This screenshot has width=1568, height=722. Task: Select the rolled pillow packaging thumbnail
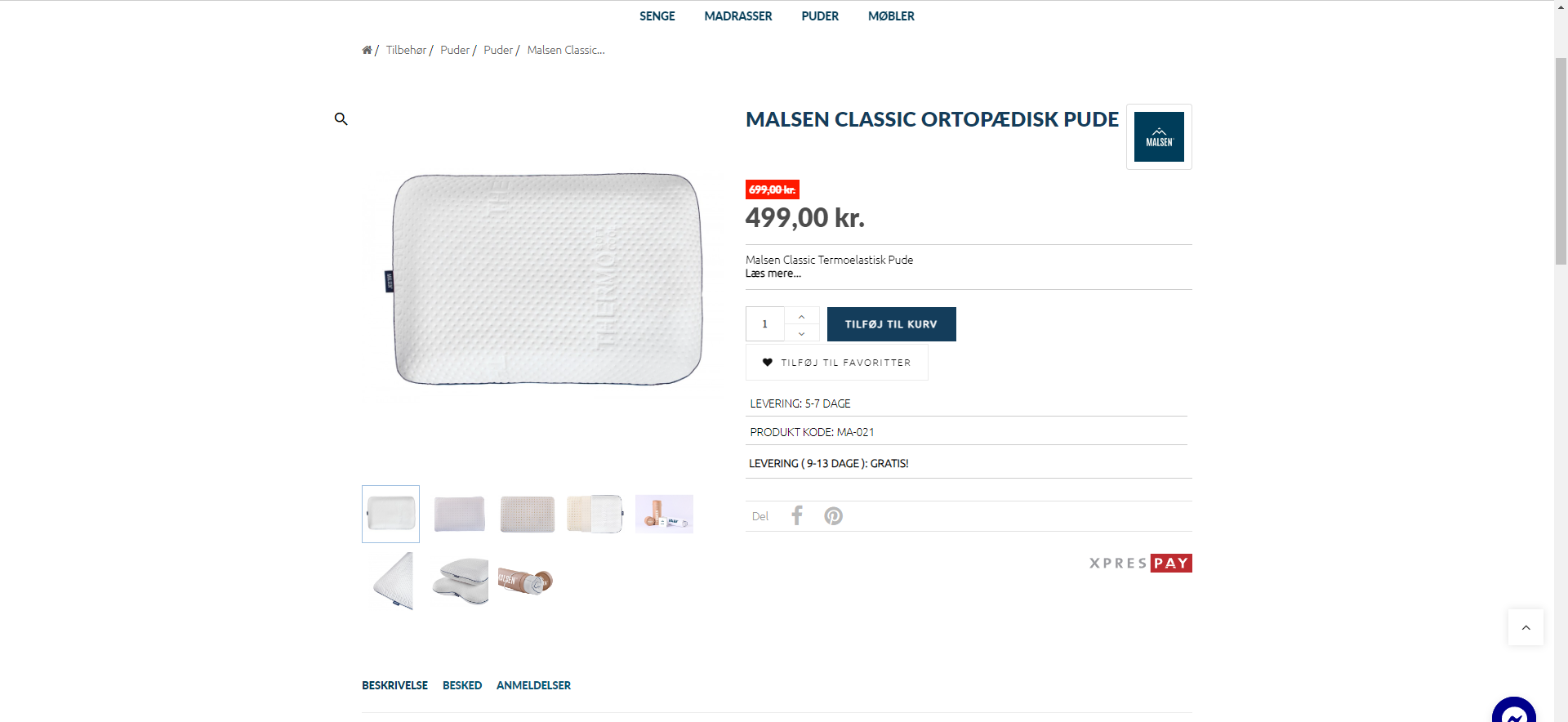(x=525, y=581)
